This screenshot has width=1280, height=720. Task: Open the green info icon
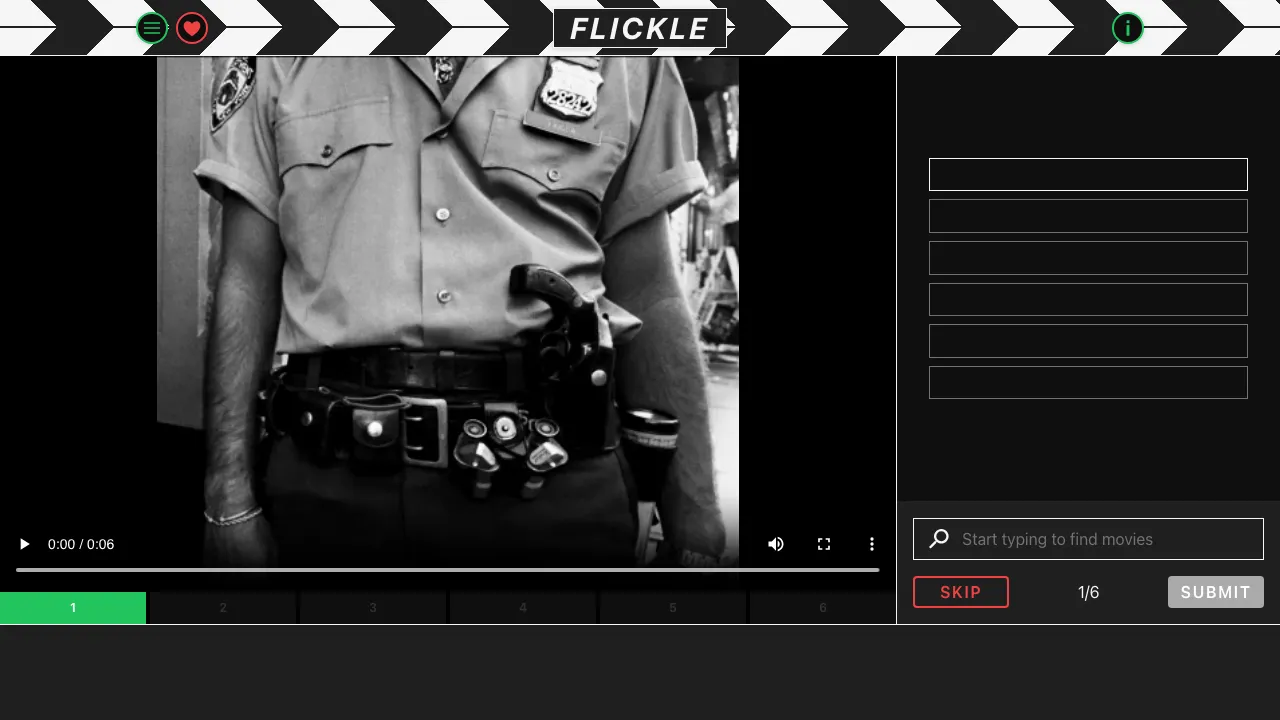click(1128, 28)
